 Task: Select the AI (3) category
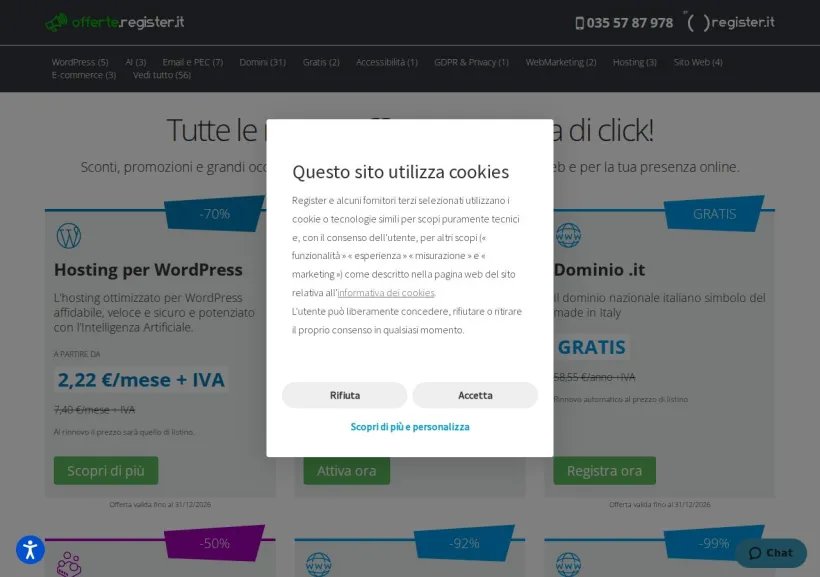135,62
